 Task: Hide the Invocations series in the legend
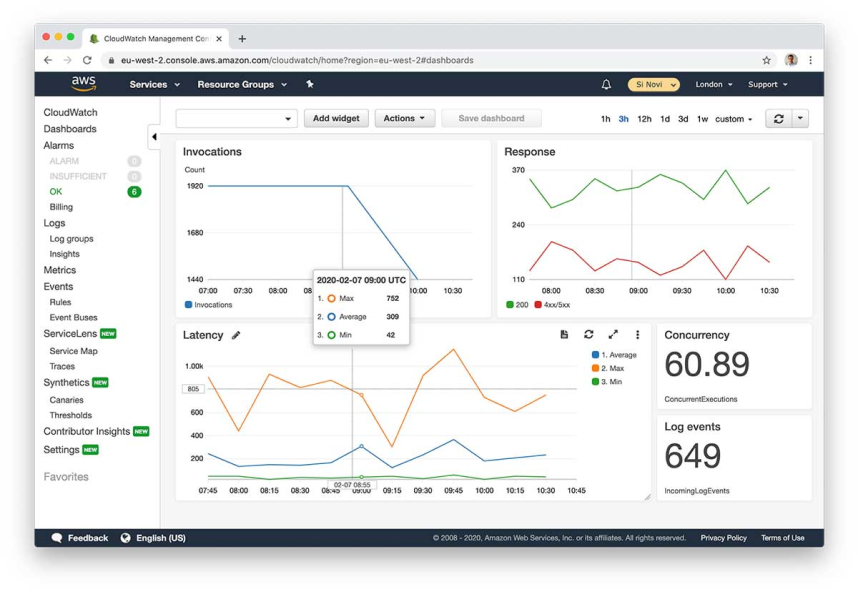[207, 304]
